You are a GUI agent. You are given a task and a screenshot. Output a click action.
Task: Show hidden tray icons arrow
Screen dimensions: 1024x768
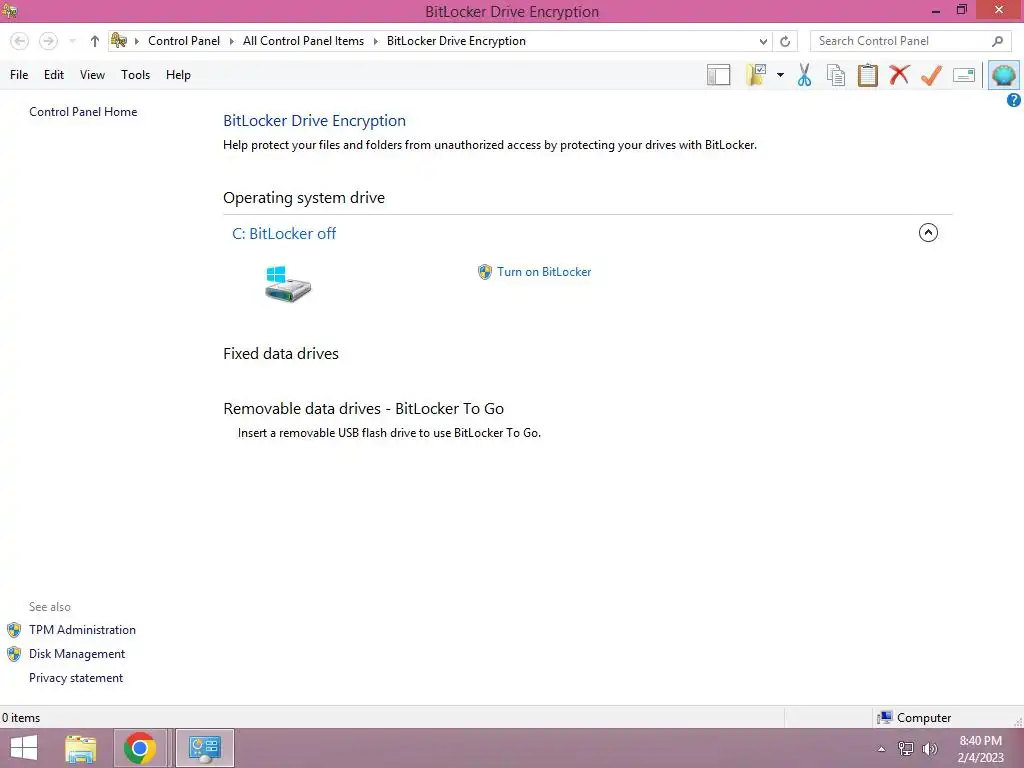coord(881,749)
